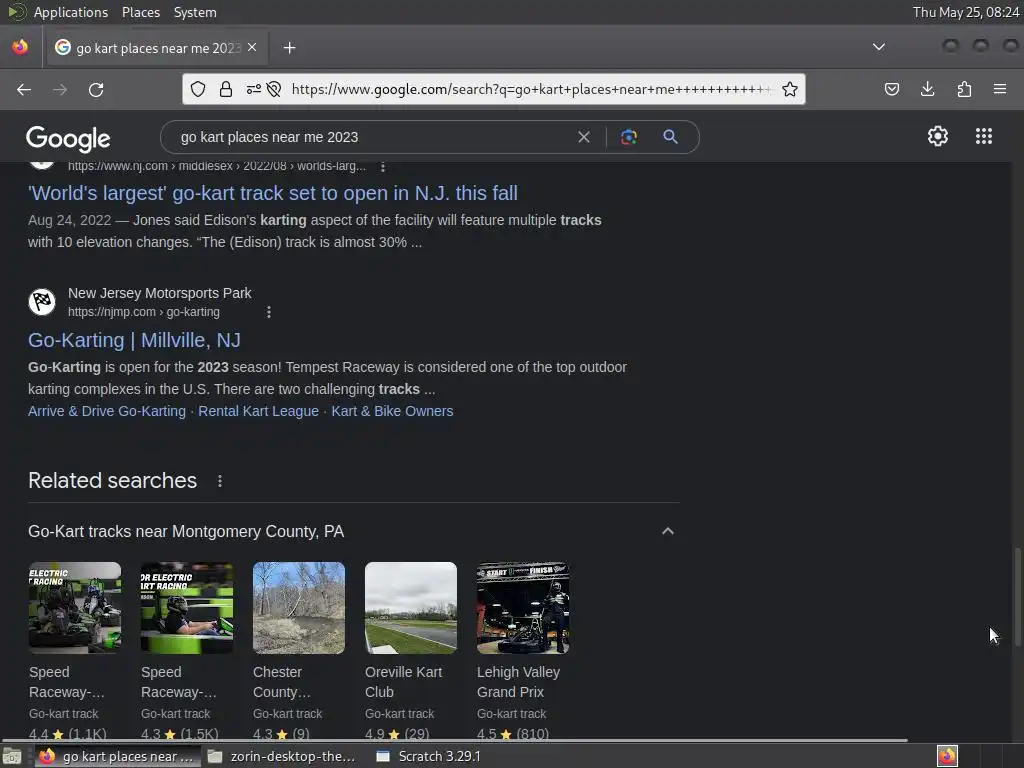Go back to the previous page
This screenshot has height=768, width=1024.
tap(24, 89)
